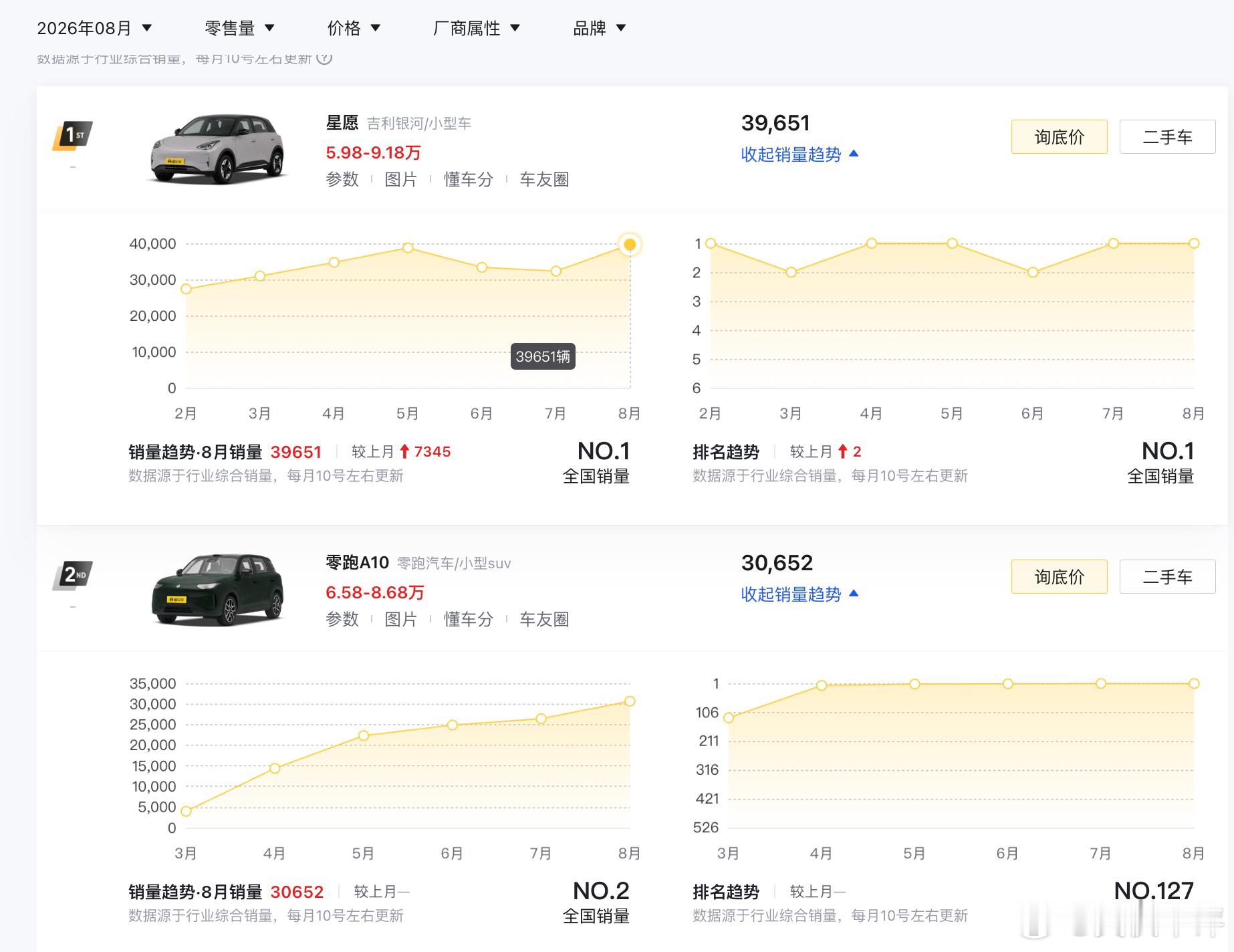
Task: Open the 品牌 dropdown filter
Action: tap(600, 28)
